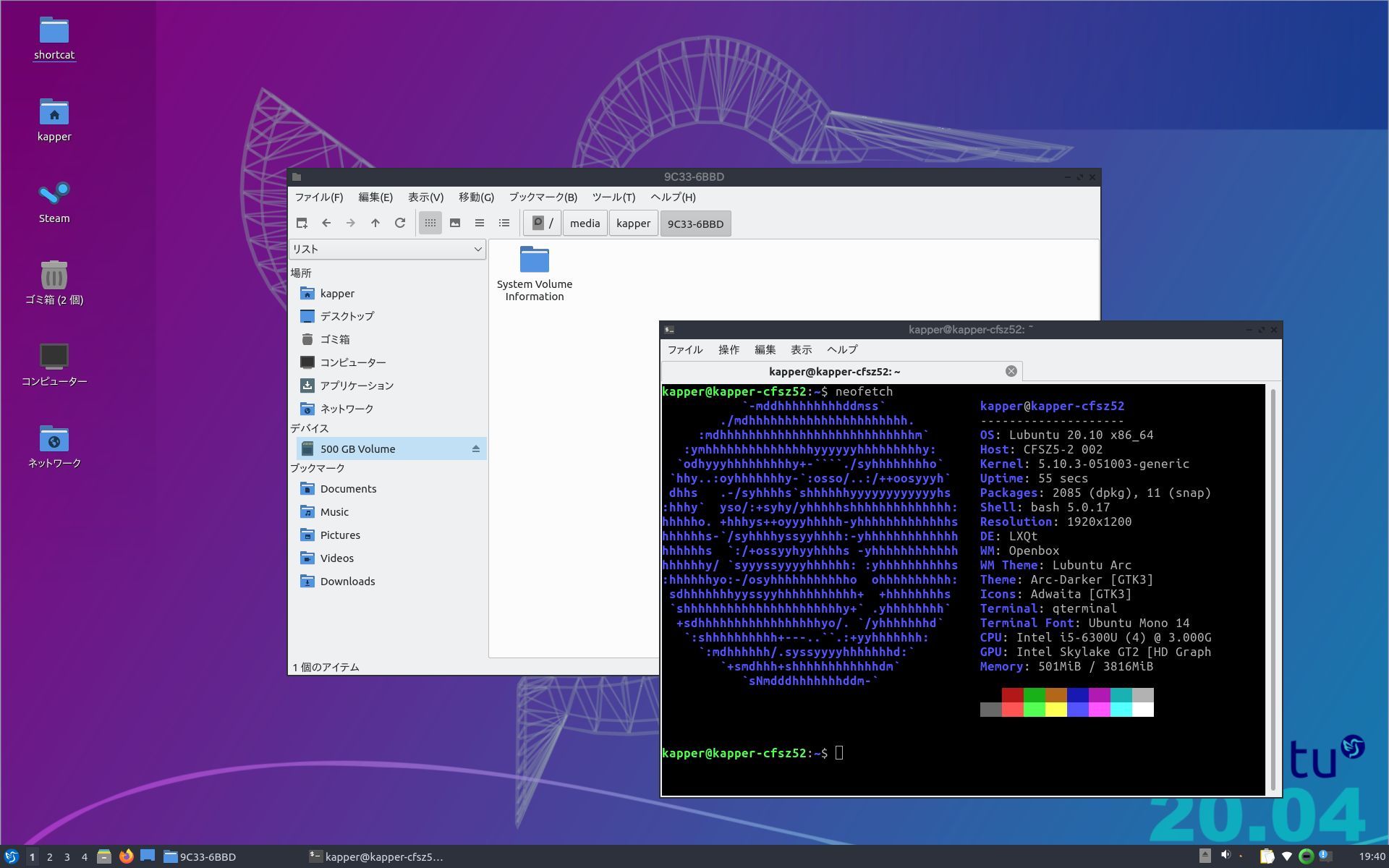Open kapper home in side pane
The height and width of the screenshot is (868, 1389).
click(391, 293)
